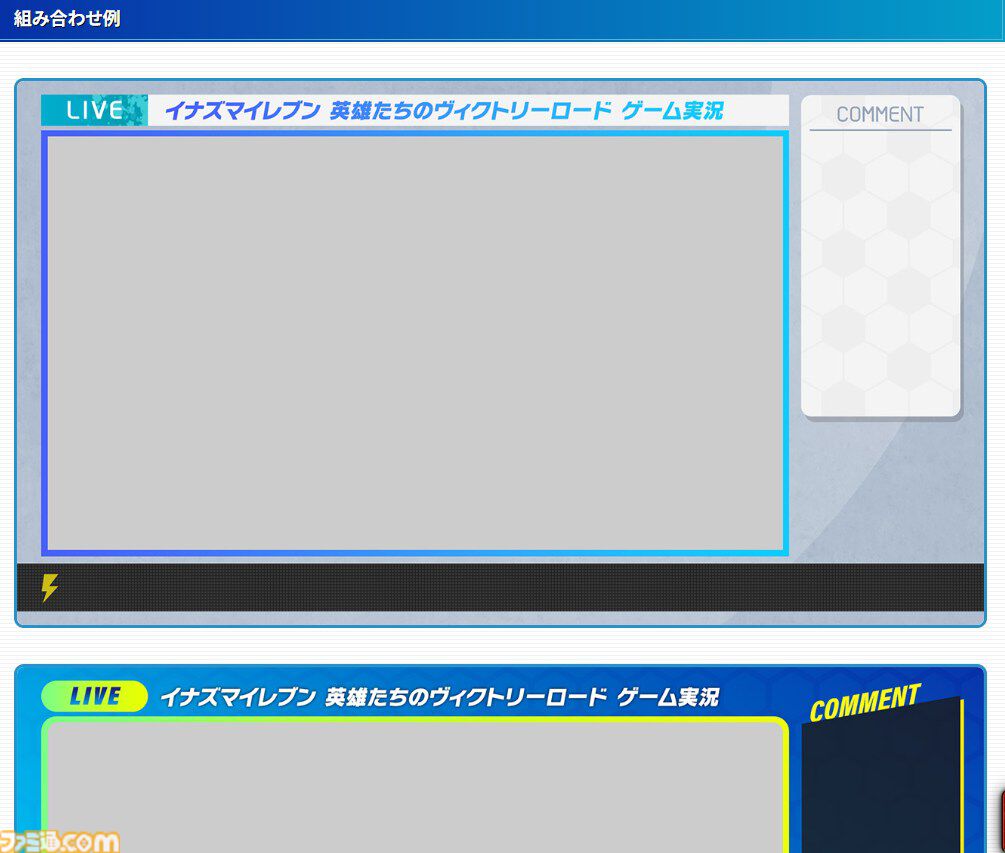Click the blue italic title in first overlay

(443, 110)
